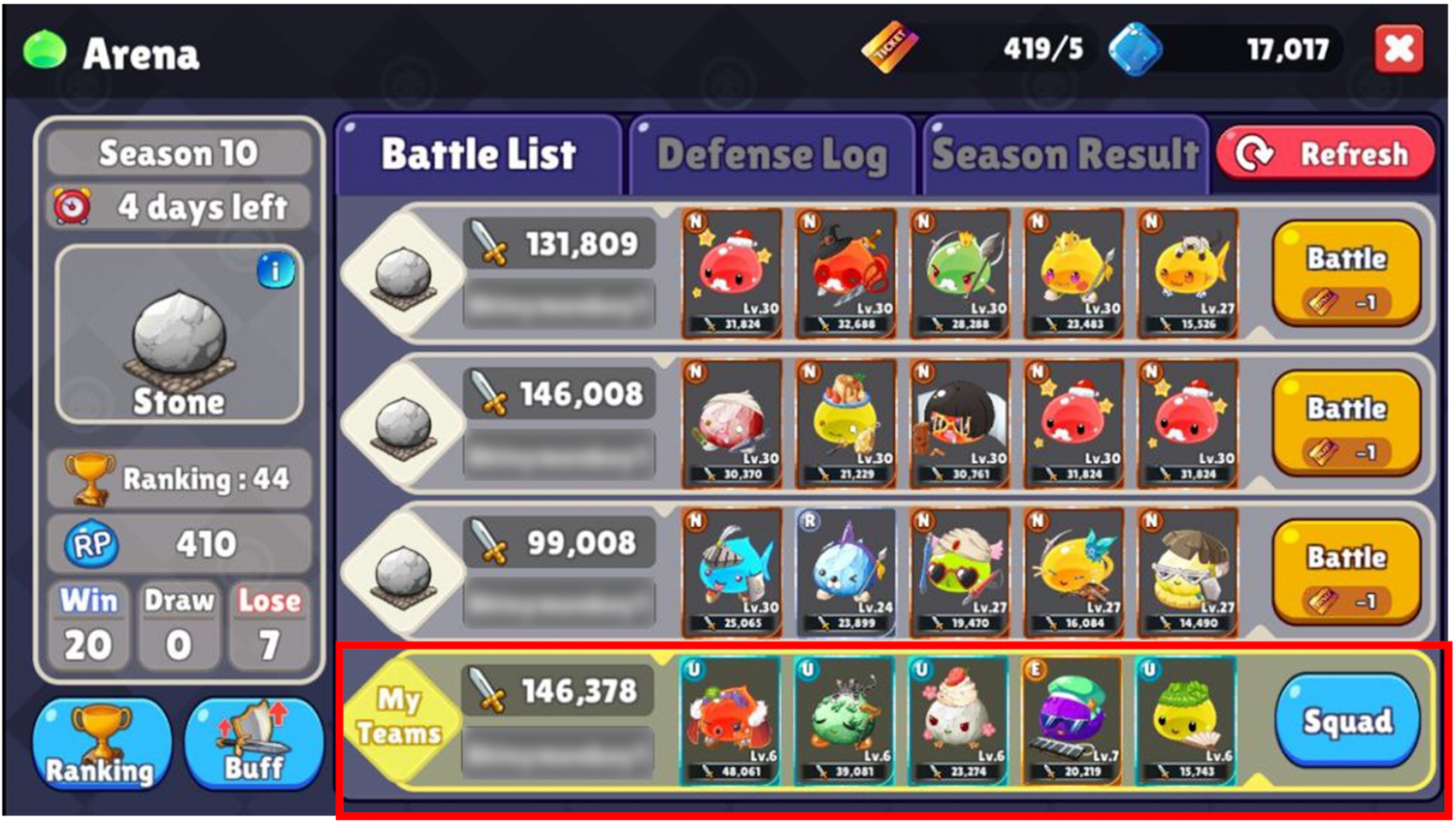Tap the red alarm clock icon
1456x825 pixels.
pyautogui.click(x=73, y=206)
